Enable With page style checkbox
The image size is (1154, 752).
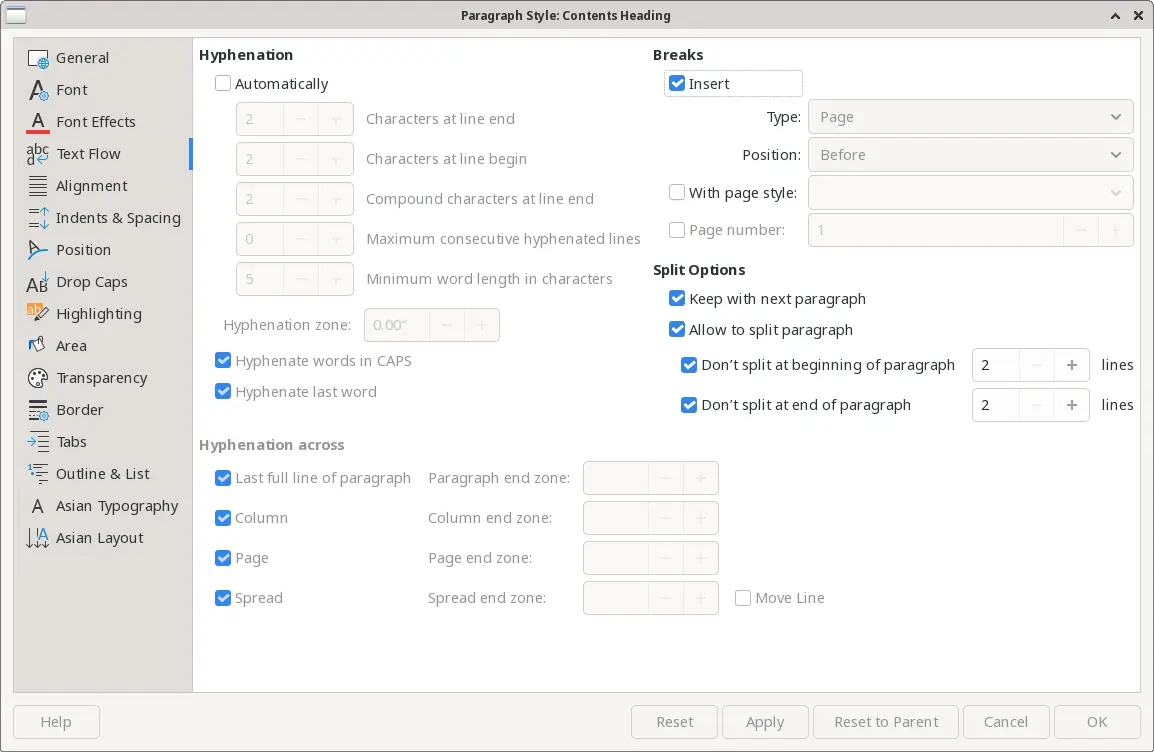coord(677,193)
